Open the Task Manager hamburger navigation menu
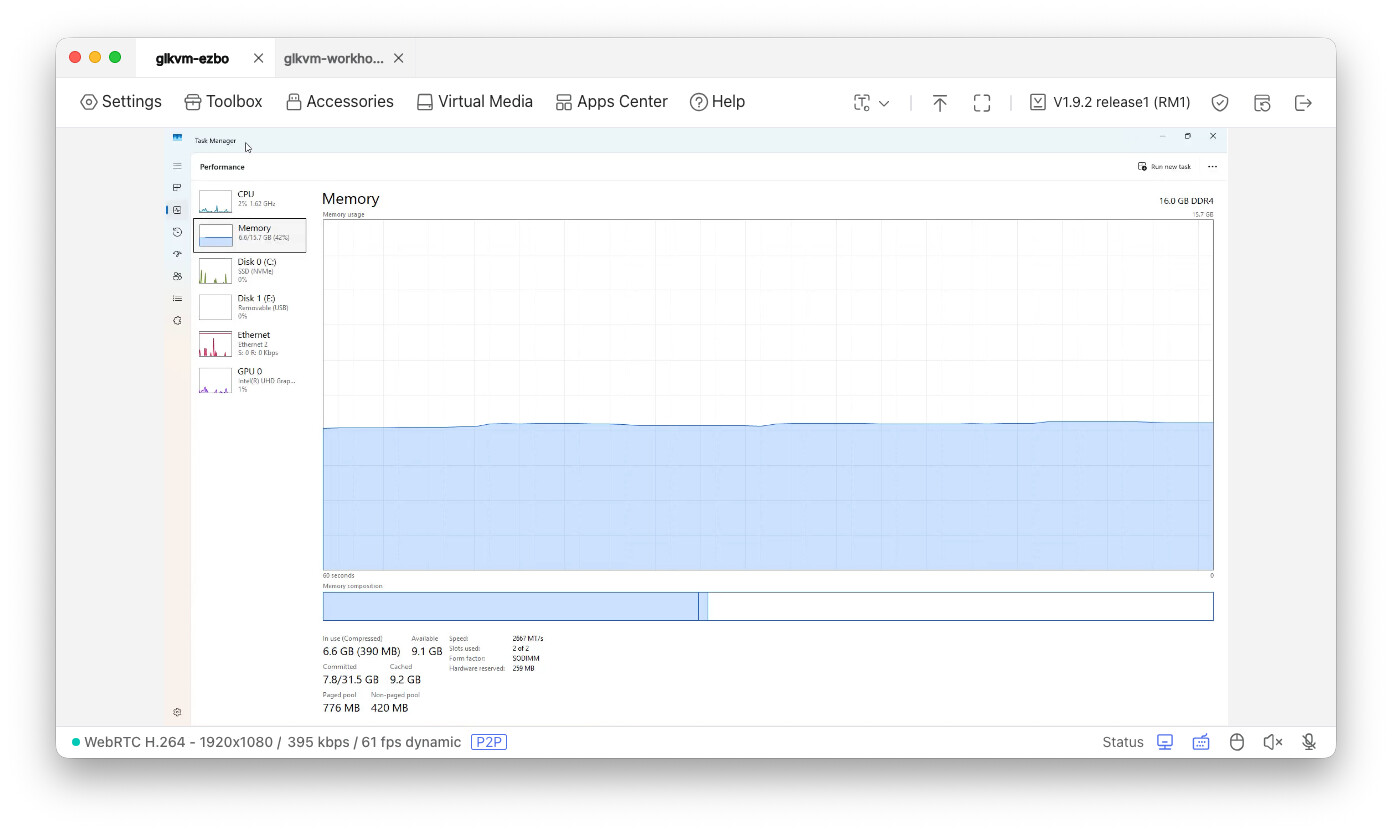The image size is (1392, 832). (x=177, y=166)
